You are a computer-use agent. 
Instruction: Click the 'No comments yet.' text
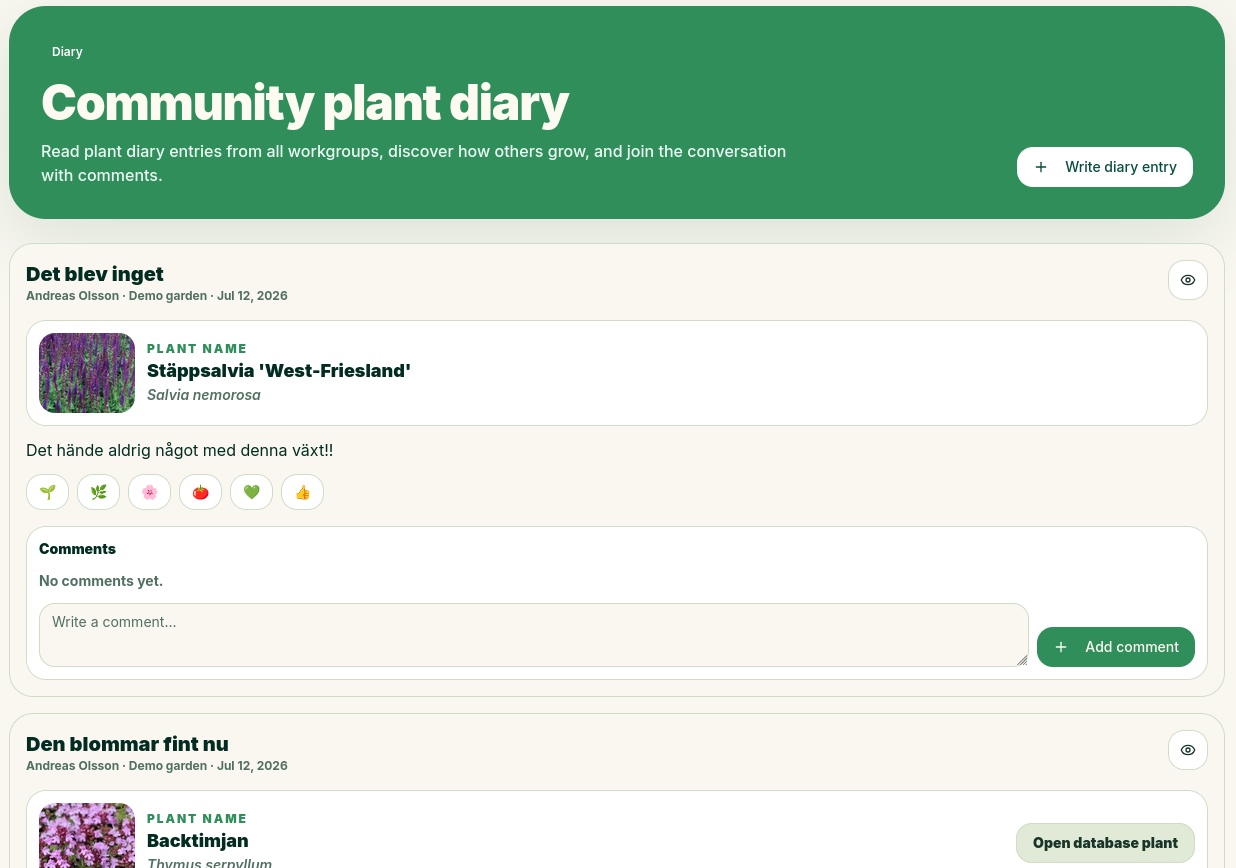101,581
